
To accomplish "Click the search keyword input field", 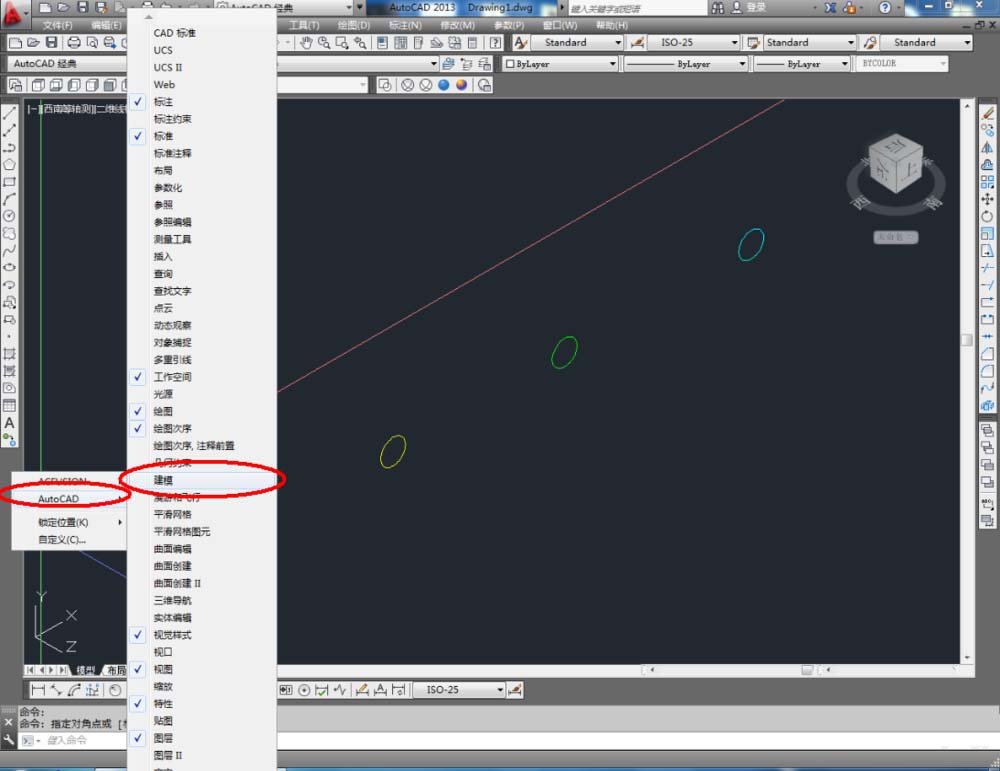I will [x=636, y=8].
